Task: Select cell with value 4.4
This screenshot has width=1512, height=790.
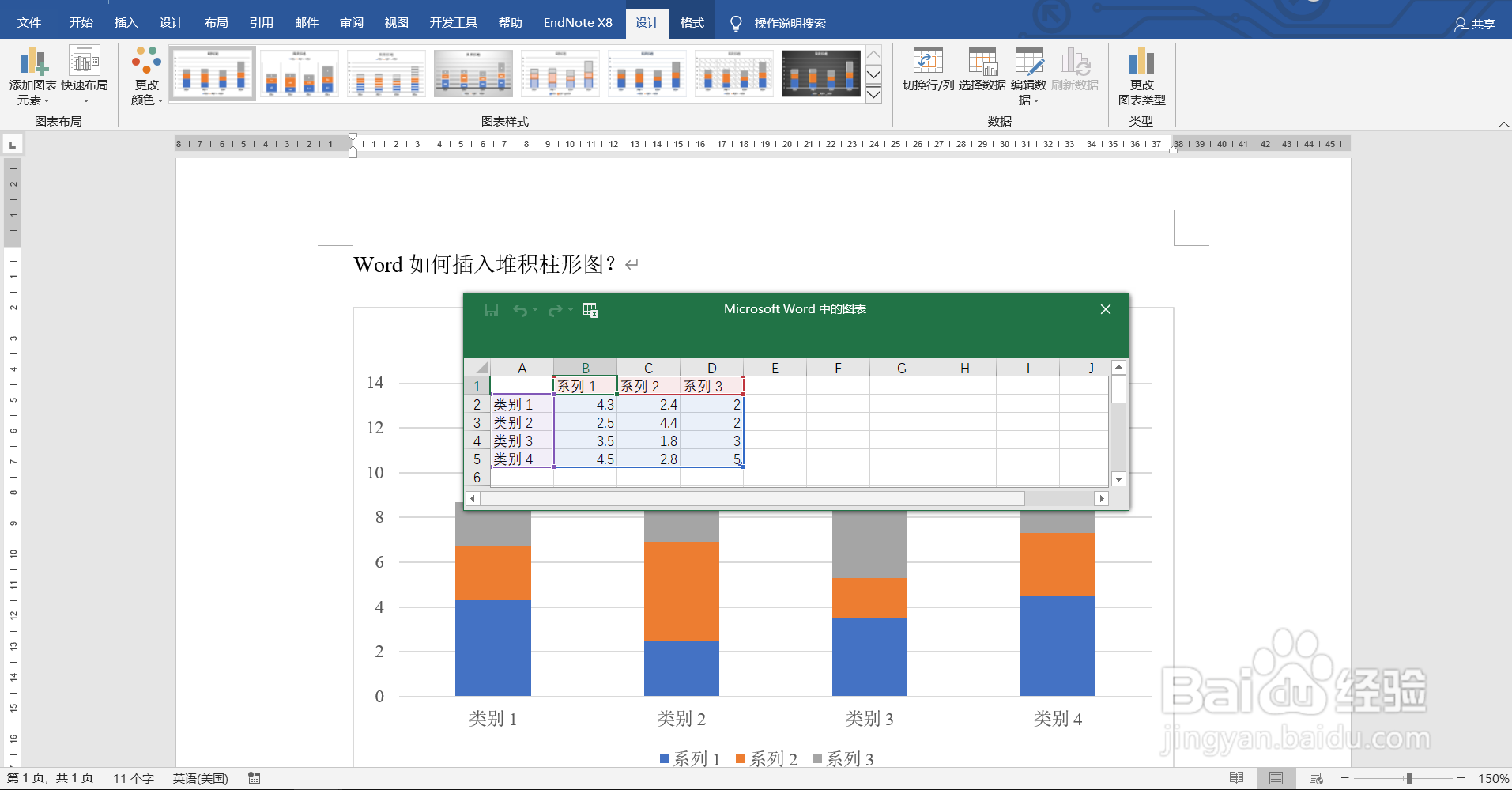Action: (648, 422)
